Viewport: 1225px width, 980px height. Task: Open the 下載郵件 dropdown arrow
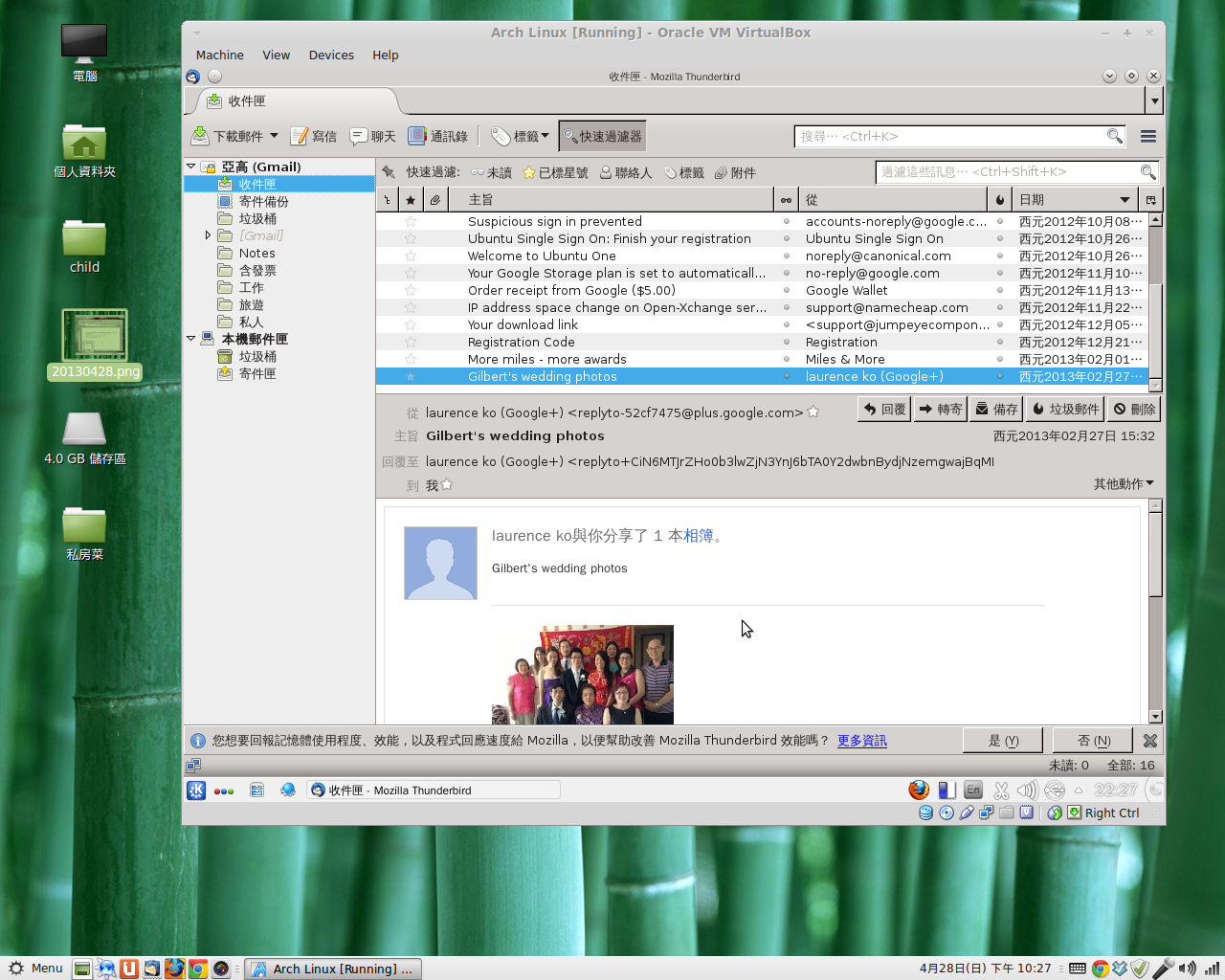click(x=274, y=136)
